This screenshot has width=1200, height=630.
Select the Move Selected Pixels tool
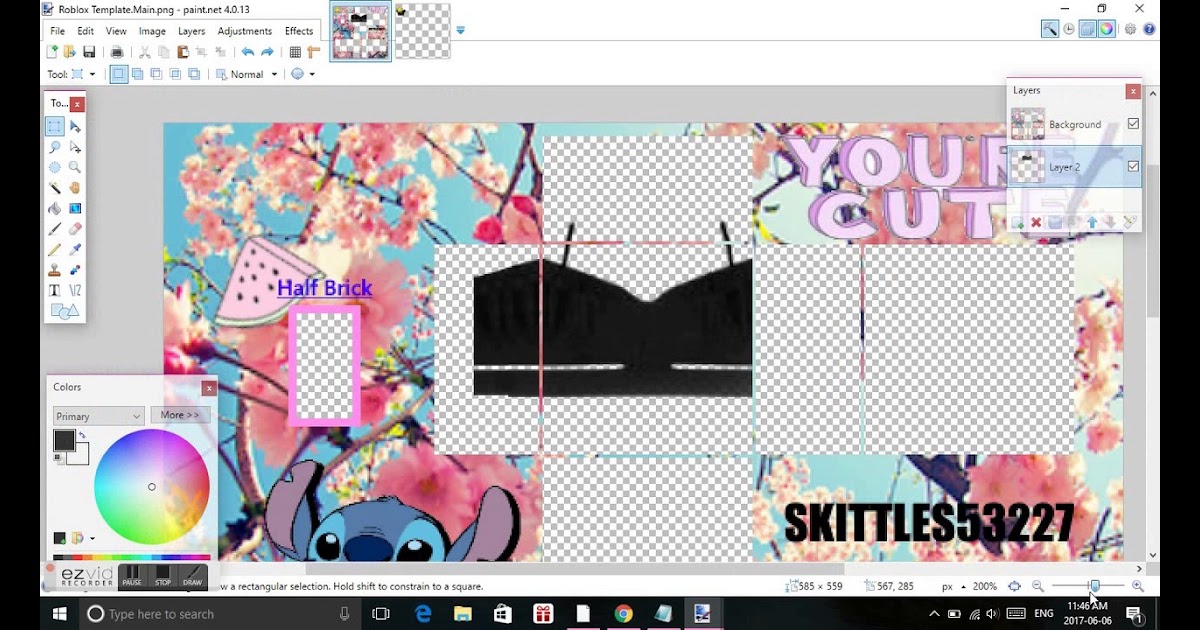[75, 126]
